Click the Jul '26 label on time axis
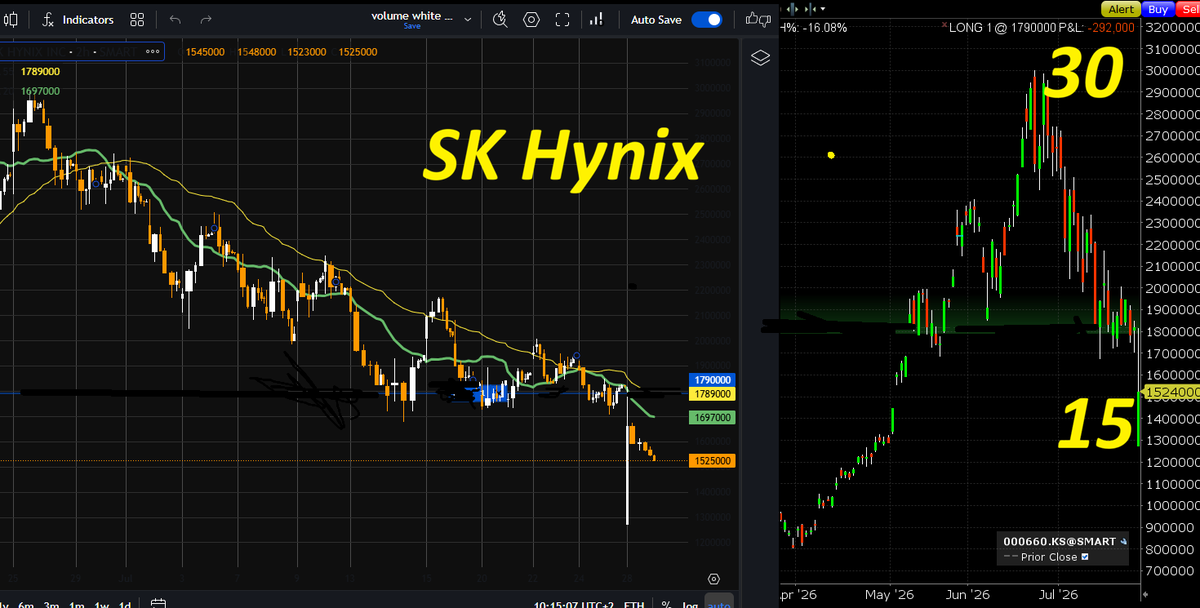The image size is (1200, 608). (1060, 595)
